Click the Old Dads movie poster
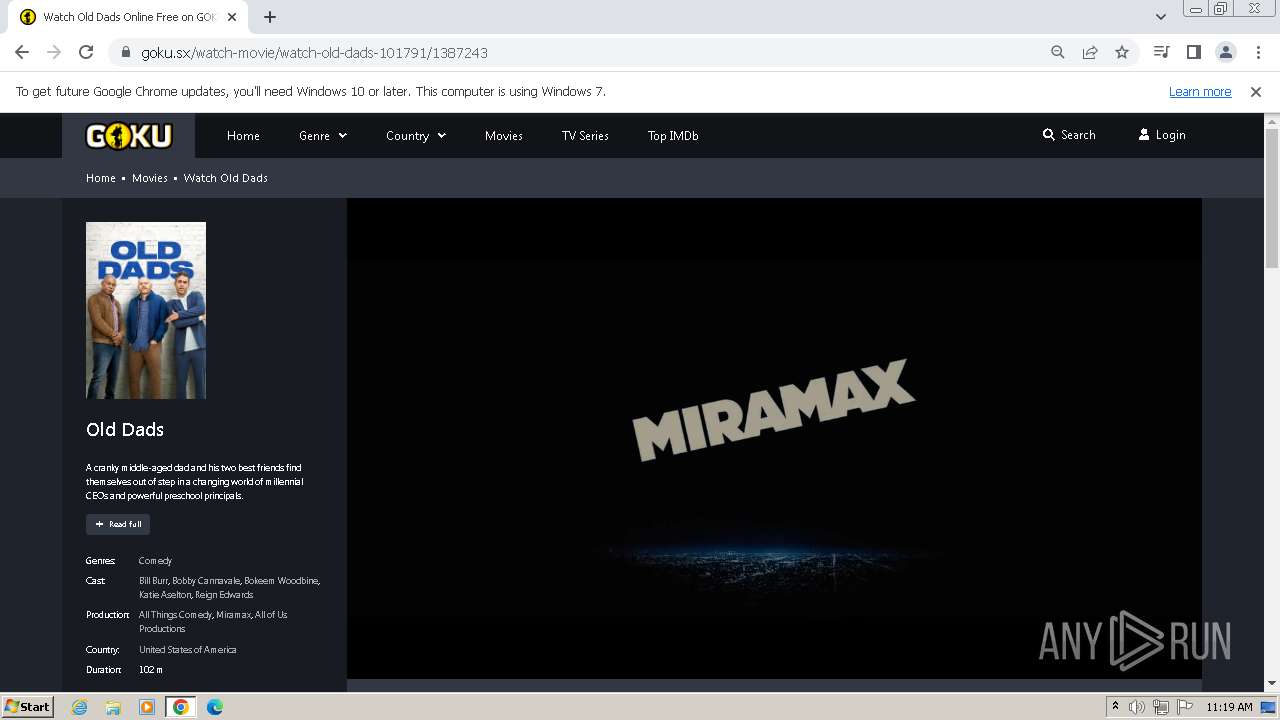 (x=146, y=310)
